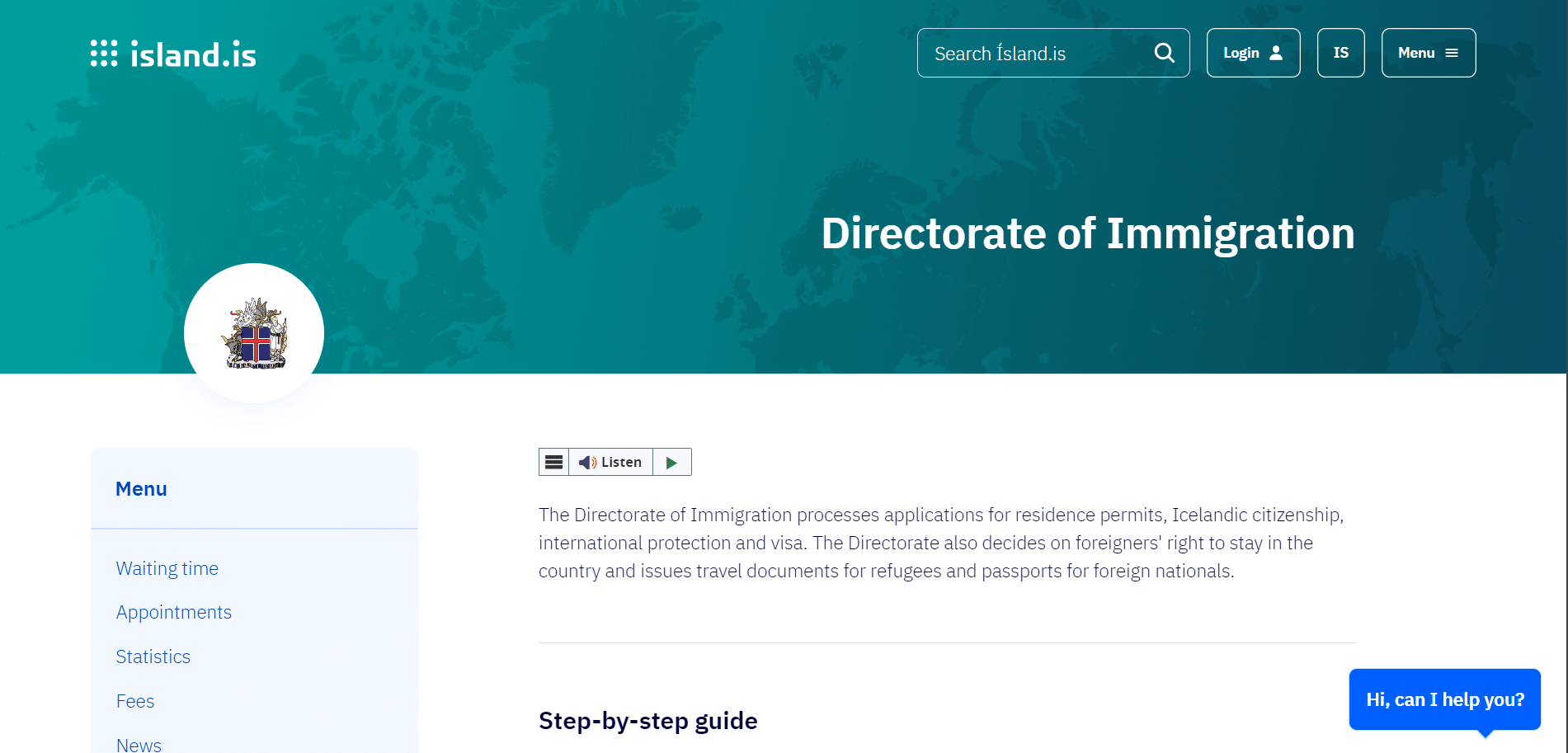Click the Iceland coat of arms logo

click(x=254, y=333)
